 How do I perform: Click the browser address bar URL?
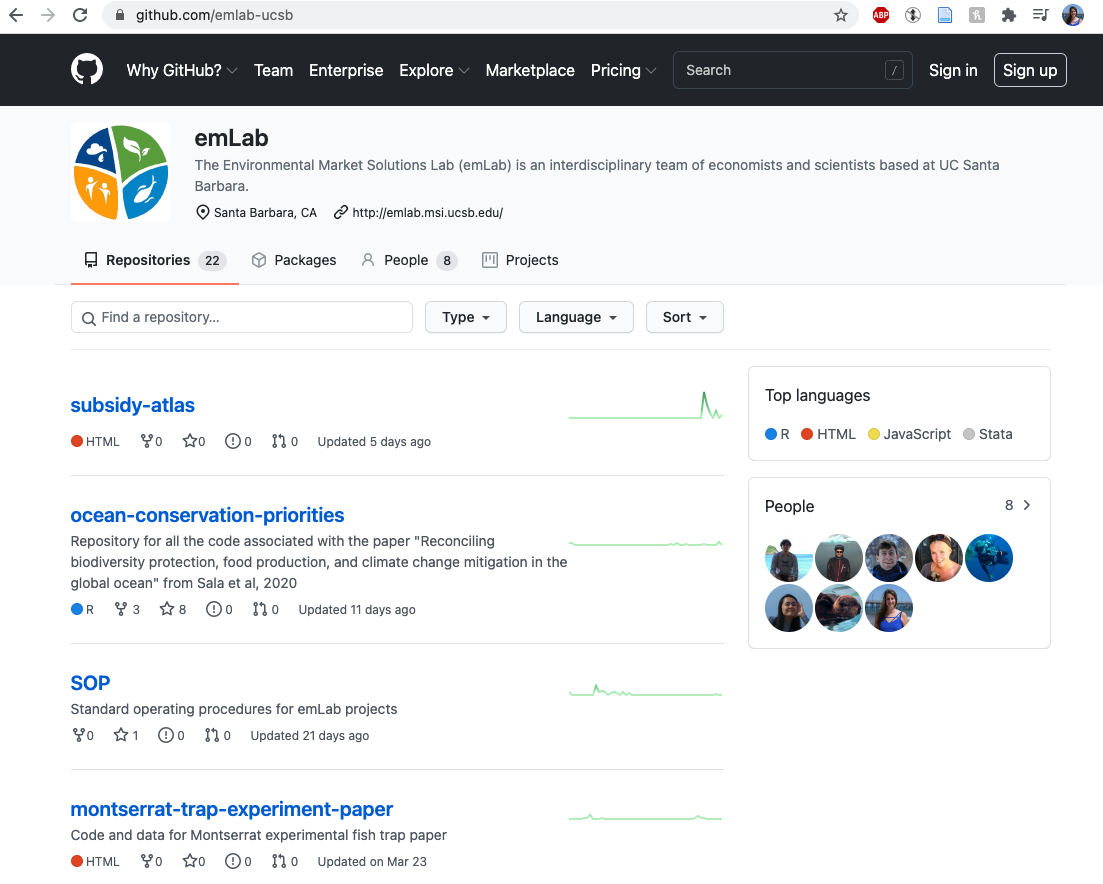214,15
